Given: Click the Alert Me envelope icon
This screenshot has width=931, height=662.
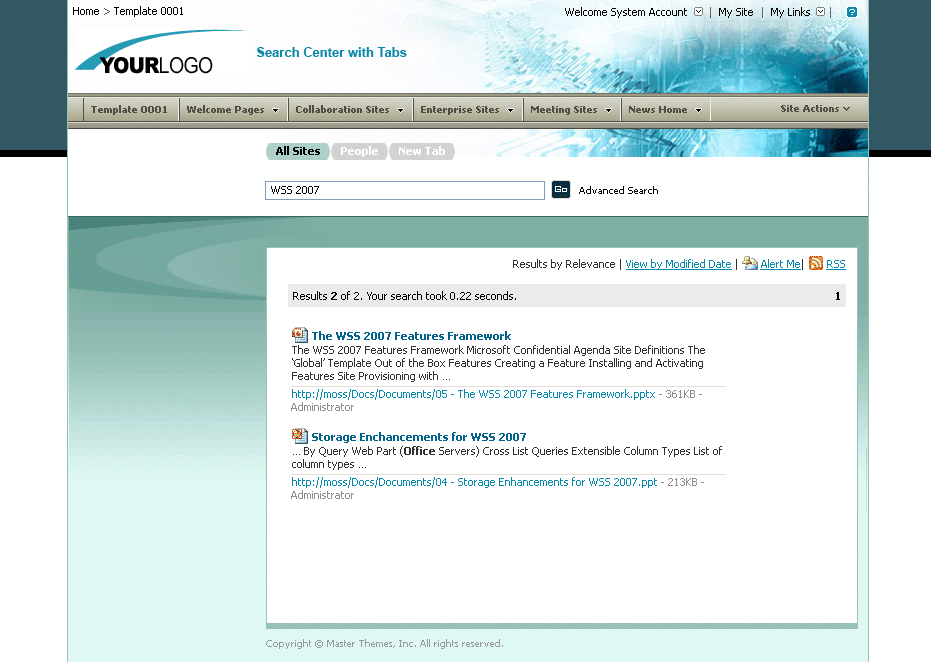Looking at the screenshot, I should tap(749, 263).
